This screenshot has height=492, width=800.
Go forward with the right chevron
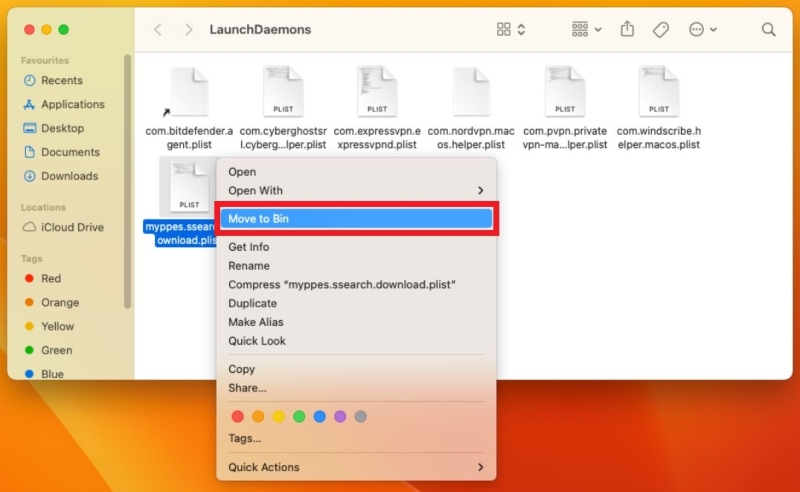pos(189,30)
